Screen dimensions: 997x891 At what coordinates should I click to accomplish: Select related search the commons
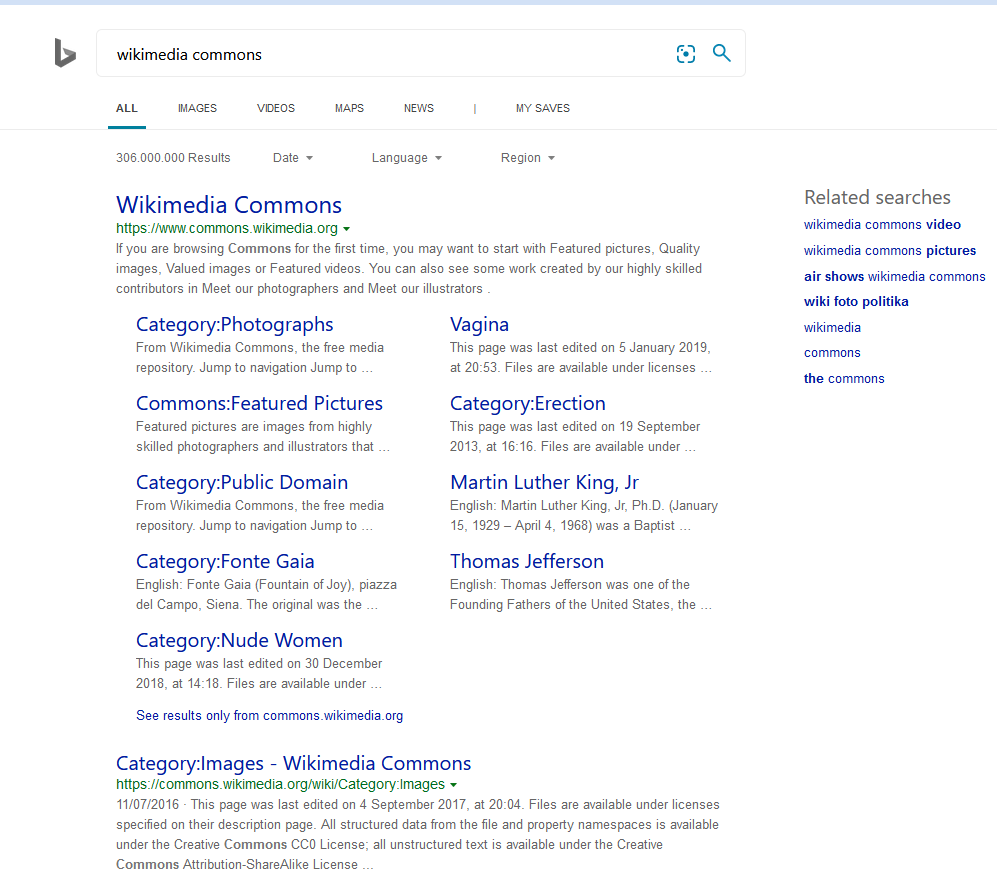pos(844,378)
